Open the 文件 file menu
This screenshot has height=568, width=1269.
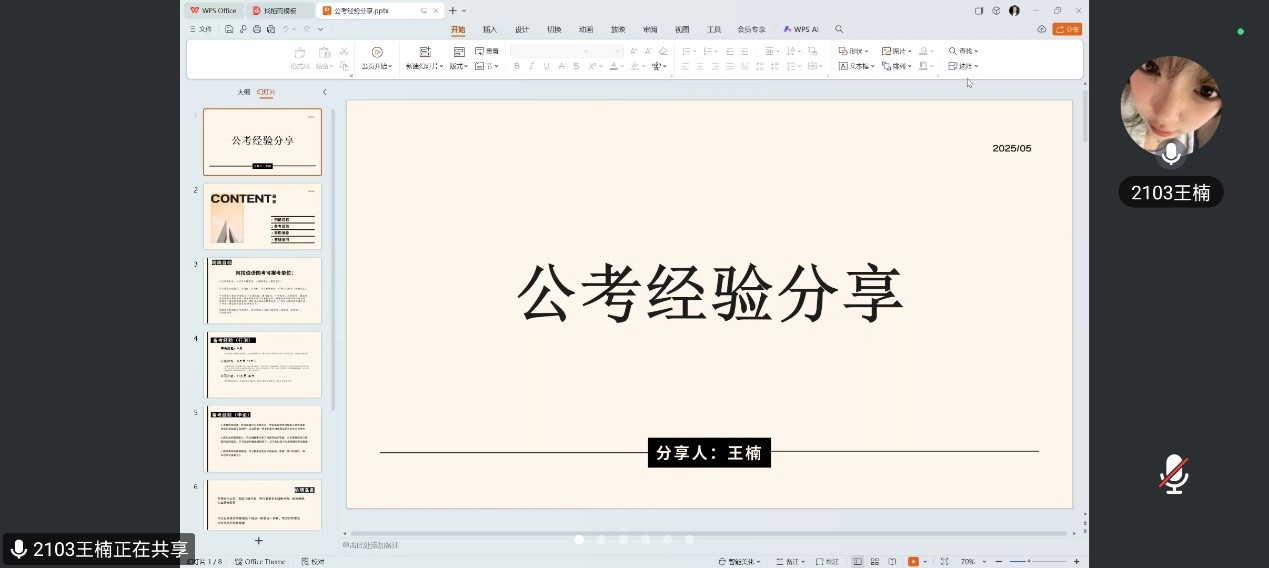click(201, 30)
